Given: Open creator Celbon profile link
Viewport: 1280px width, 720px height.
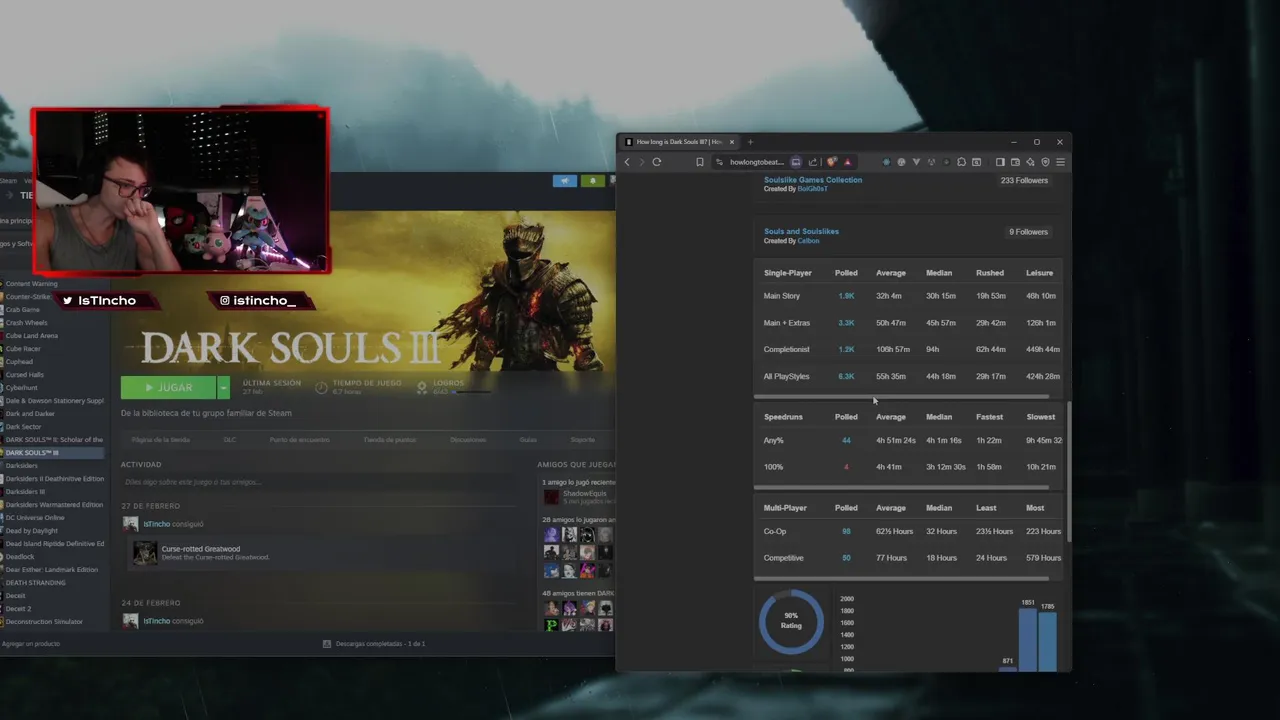Looking at the screenshot, I should [x=808, y=241].
